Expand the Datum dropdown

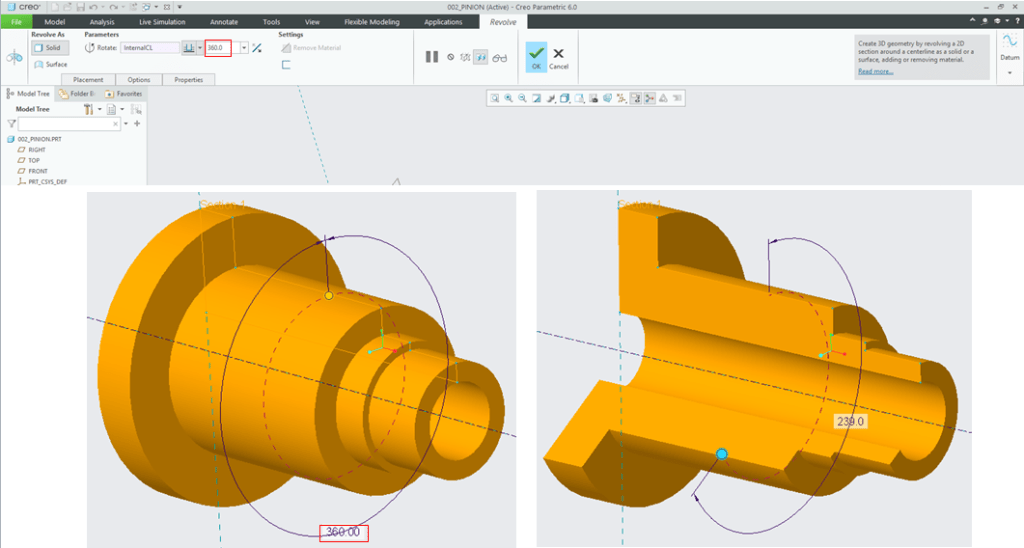click(1009, 72)
